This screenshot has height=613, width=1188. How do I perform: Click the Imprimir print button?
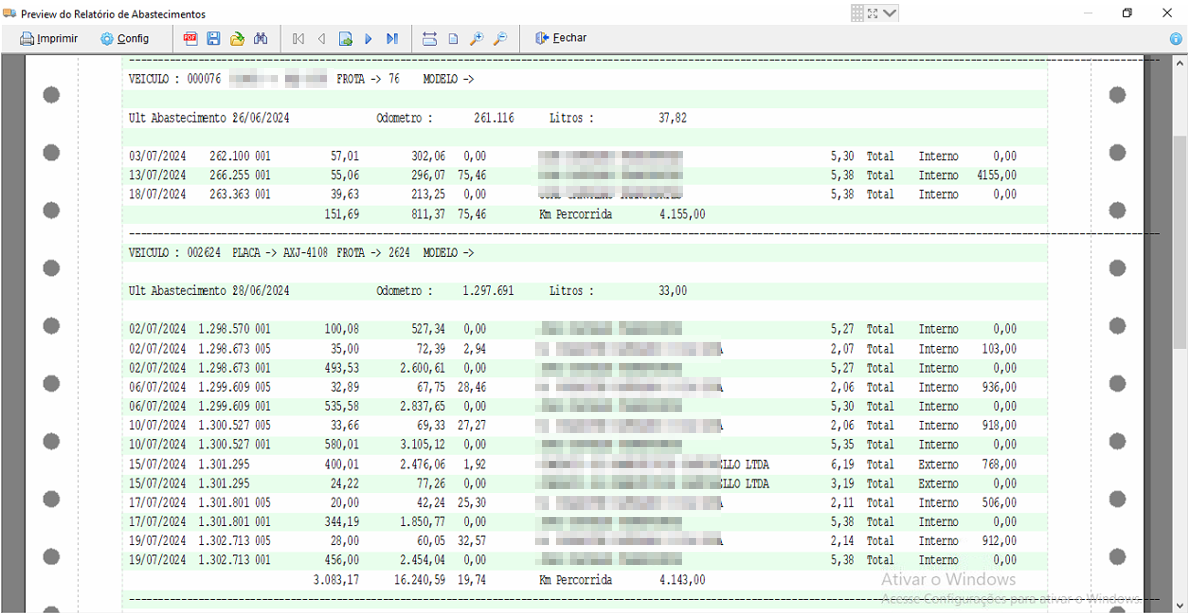[49, 39]
